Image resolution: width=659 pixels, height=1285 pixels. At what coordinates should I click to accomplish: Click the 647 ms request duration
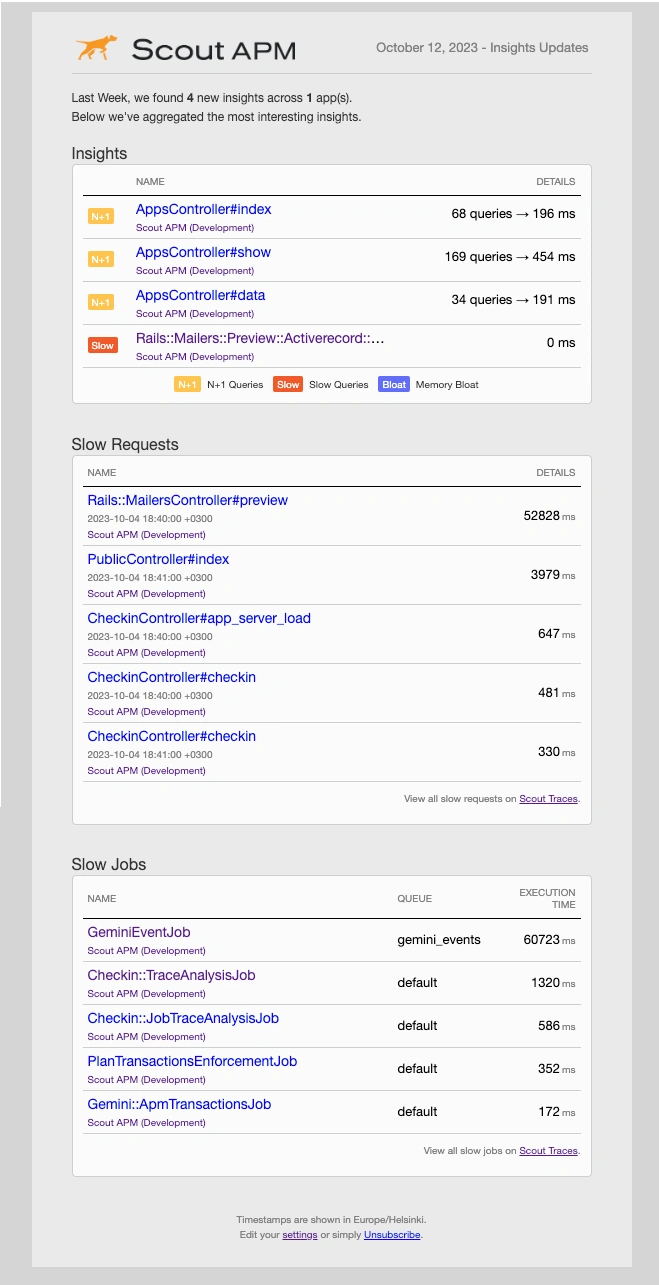pyautogui.click(x=557, y=634)
